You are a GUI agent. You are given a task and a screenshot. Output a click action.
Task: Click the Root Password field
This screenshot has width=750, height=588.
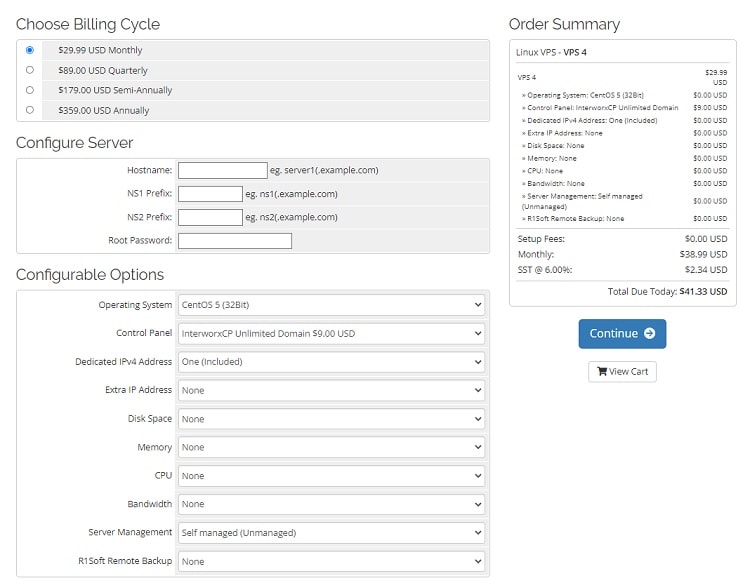pyautogui.click(x=235, y=241)
